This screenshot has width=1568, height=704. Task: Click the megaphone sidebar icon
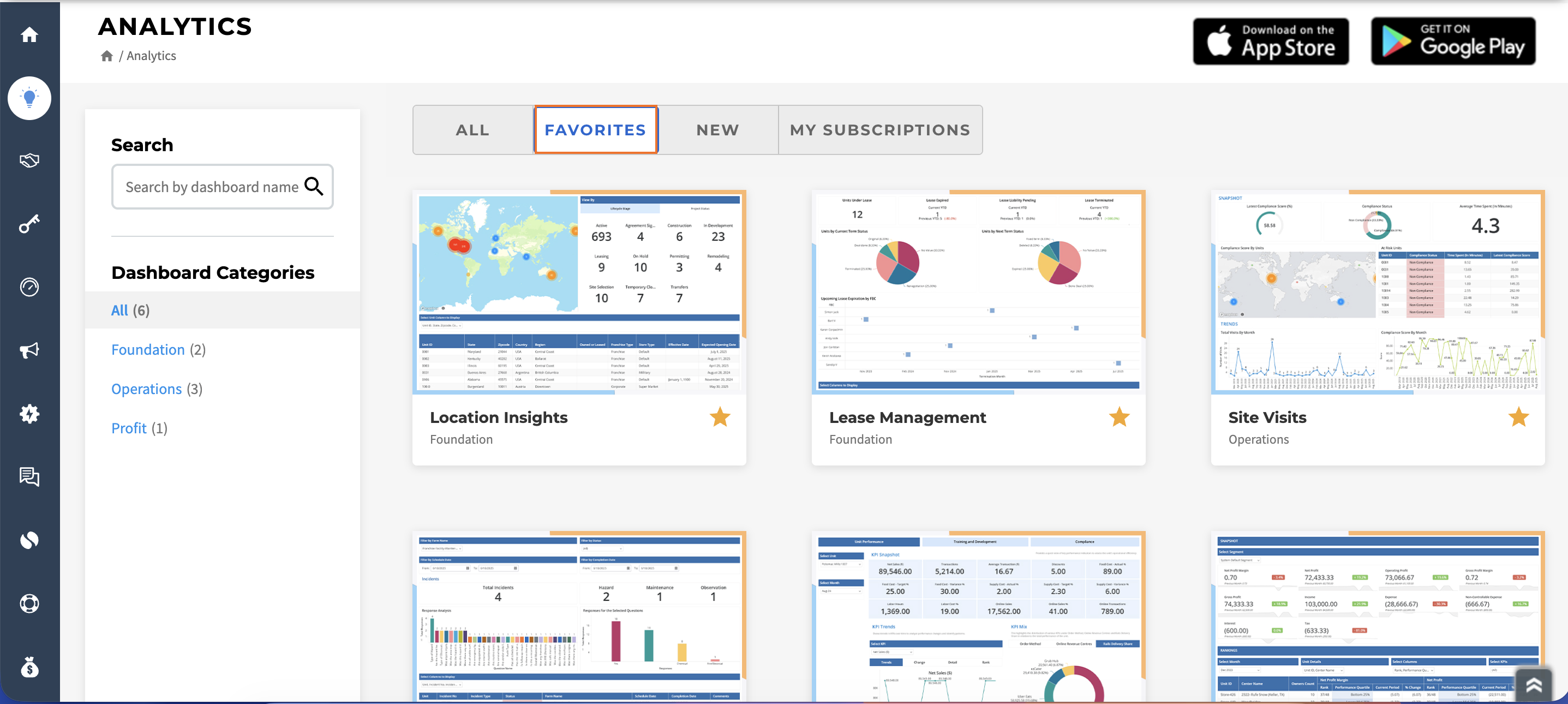point(29,350)
